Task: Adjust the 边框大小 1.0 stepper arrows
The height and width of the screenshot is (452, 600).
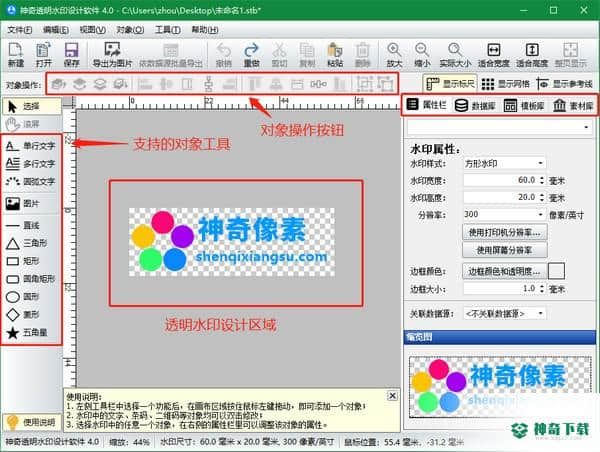Action: tap(542, 289)
